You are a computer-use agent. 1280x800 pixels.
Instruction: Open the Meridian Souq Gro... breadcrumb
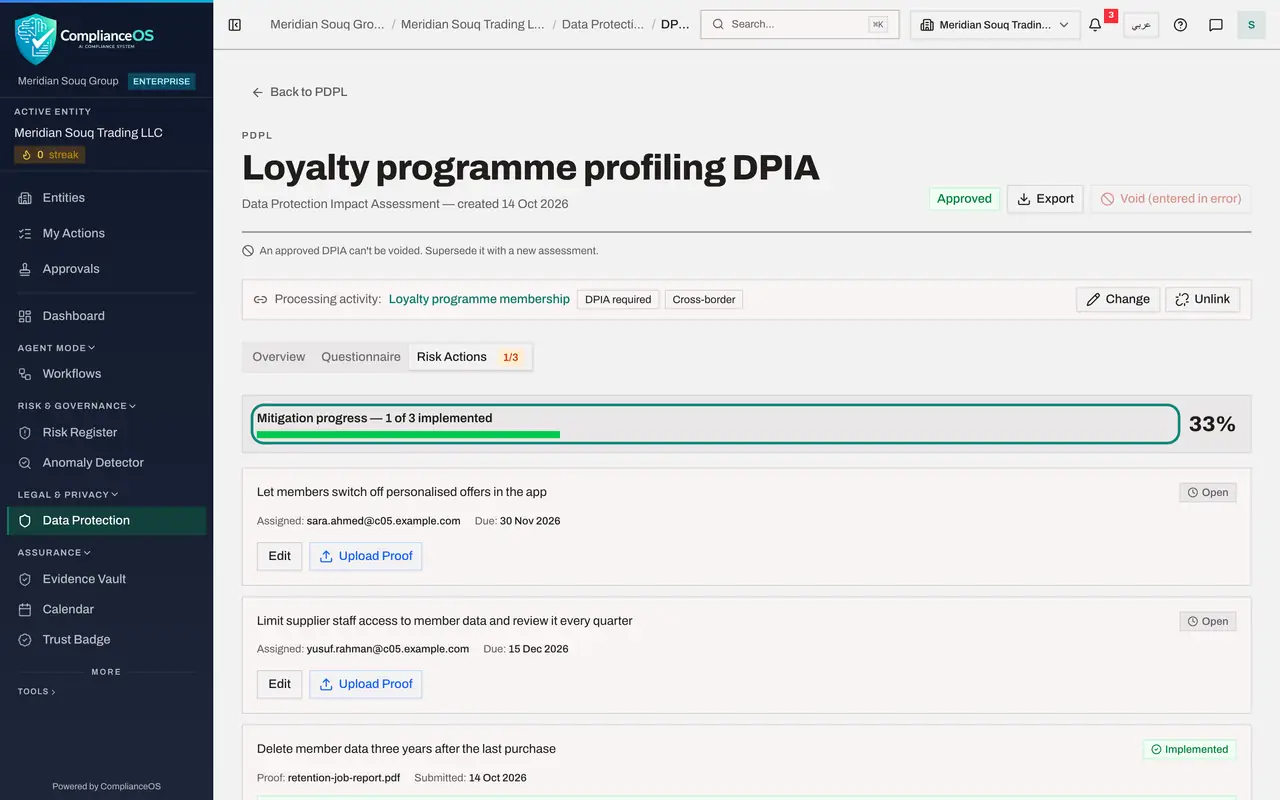pyautogui.click(x=327, y=25)
